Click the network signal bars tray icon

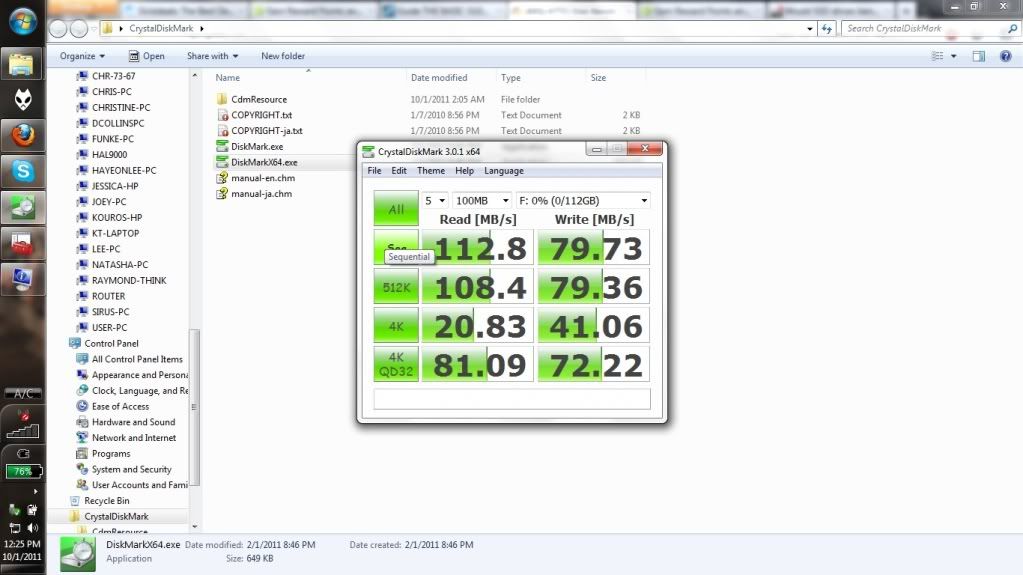click(23, 430)
